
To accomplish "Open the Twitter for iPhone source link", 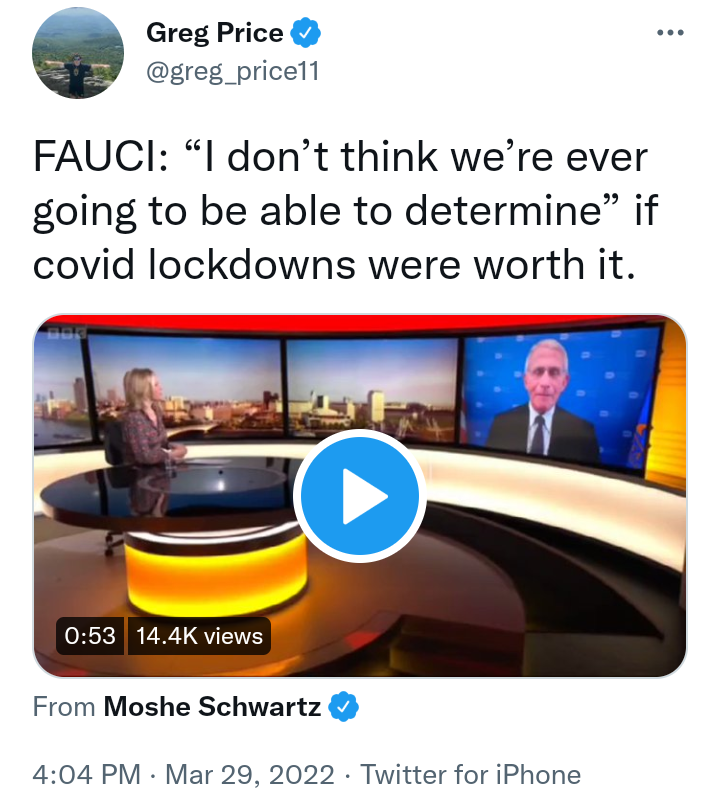I will click(471, 774).
